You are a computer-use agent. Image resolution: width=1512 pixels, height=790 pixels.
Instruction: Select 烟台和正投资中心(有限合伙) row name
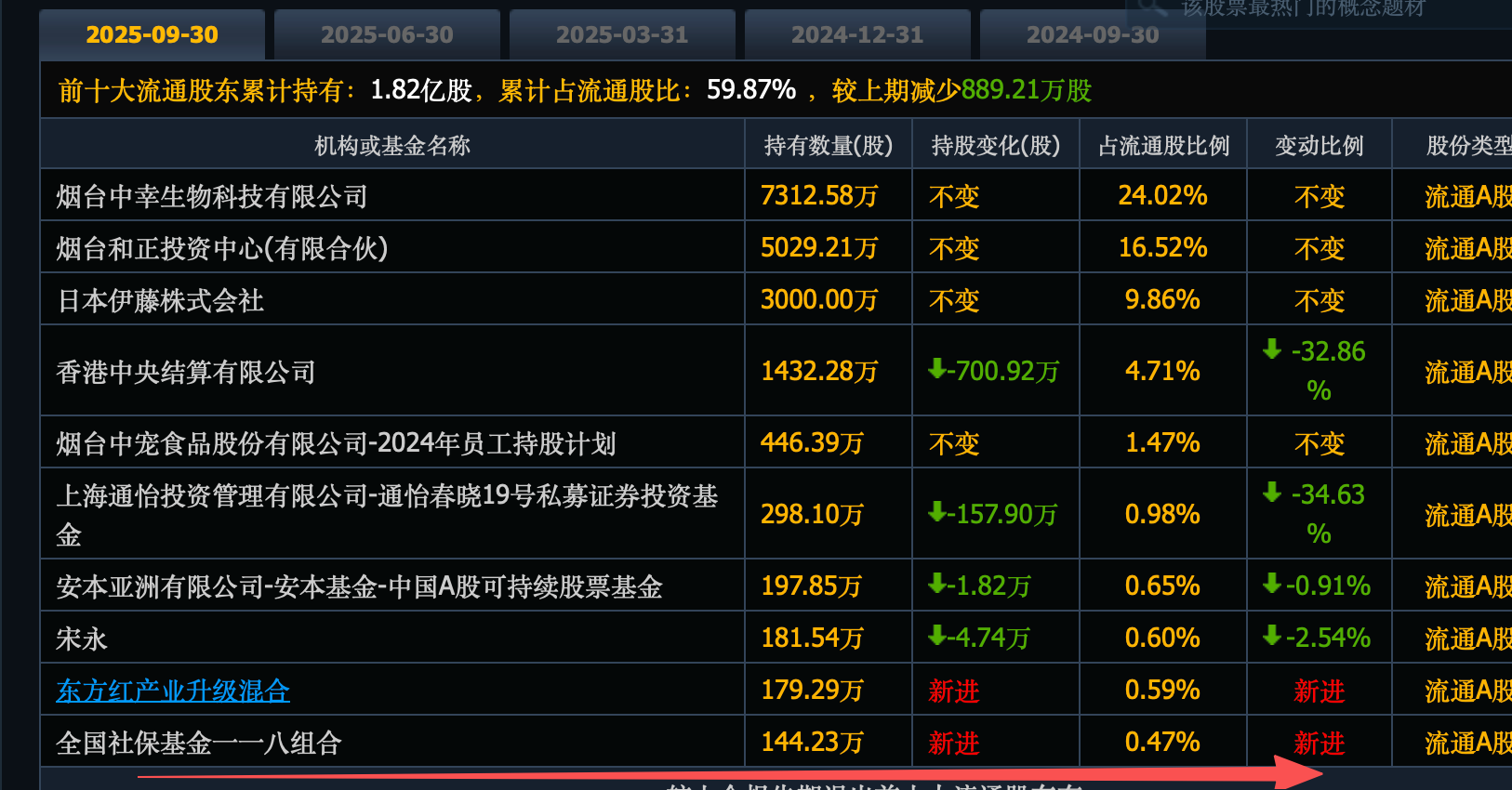[x=222, y=248]
